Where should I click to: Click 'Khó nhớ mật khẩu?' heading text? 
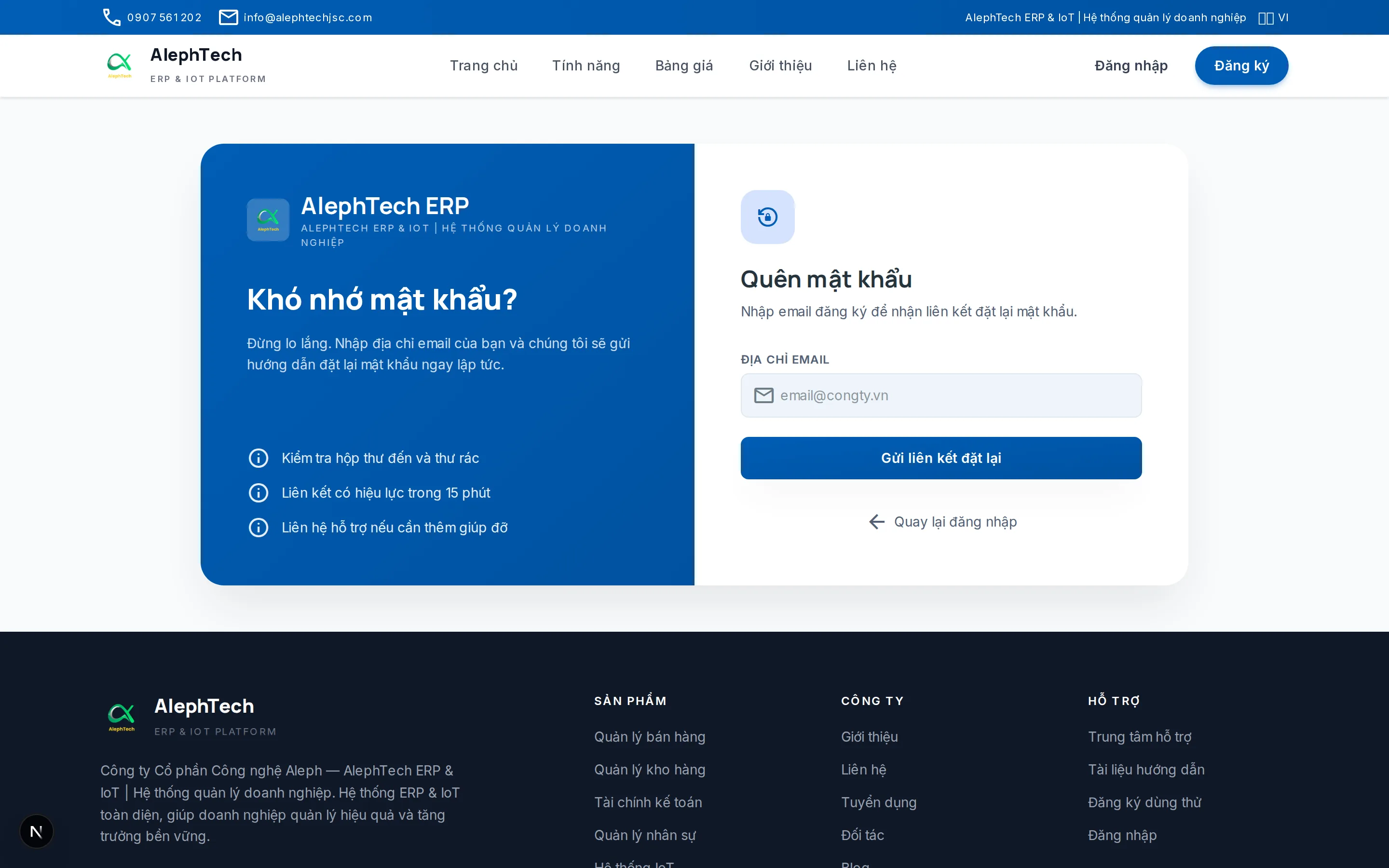point(382,299)
